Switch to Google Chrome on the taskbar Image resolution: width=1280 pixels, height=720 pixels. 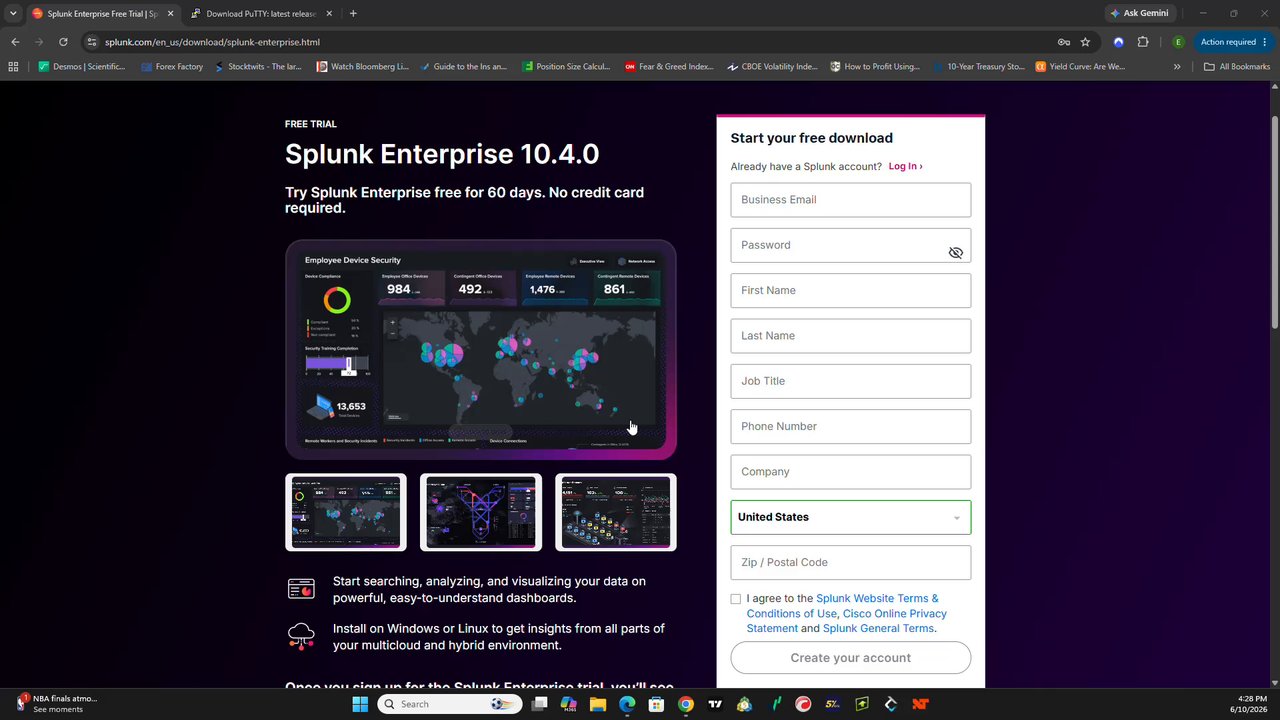click(685, 704)
